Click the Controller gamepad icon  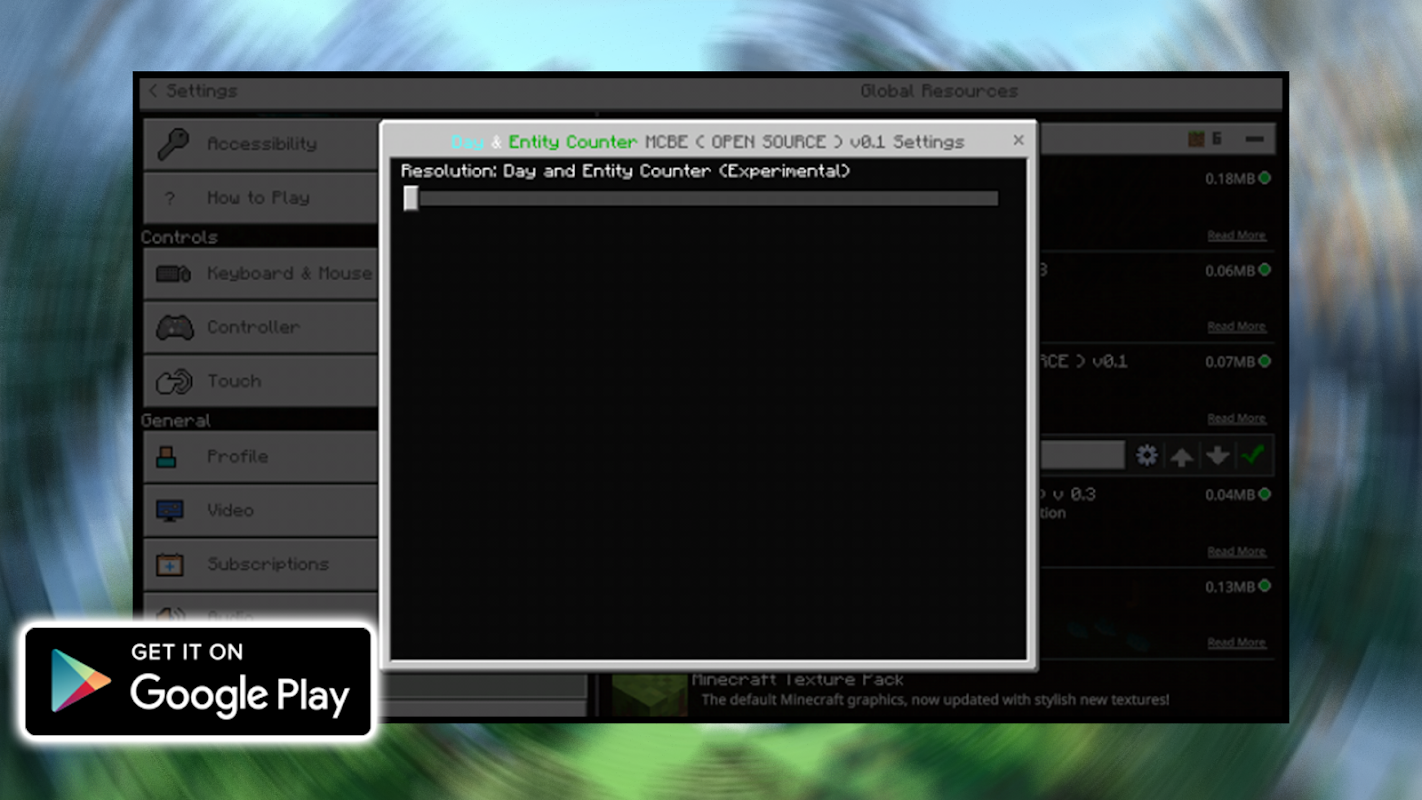click(x=174, y=327)
